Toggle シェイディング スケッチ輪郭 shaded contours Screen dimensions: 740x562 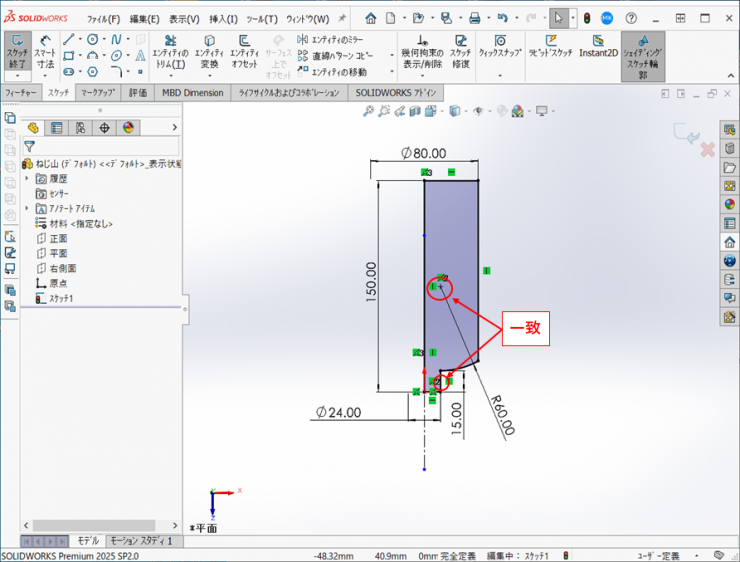(642, 52)
